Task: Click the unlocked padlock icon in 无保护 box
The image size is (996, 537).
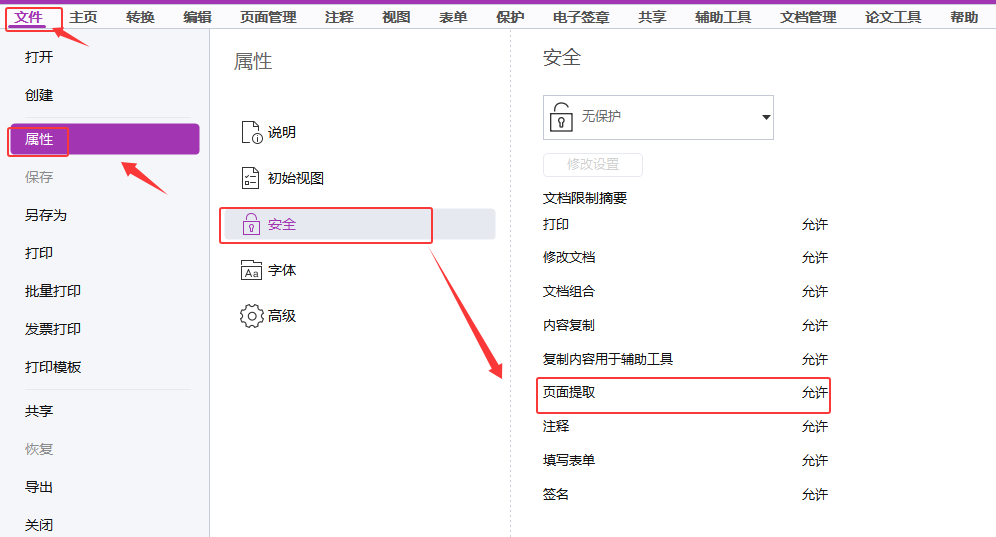Action: coord(563,117)
